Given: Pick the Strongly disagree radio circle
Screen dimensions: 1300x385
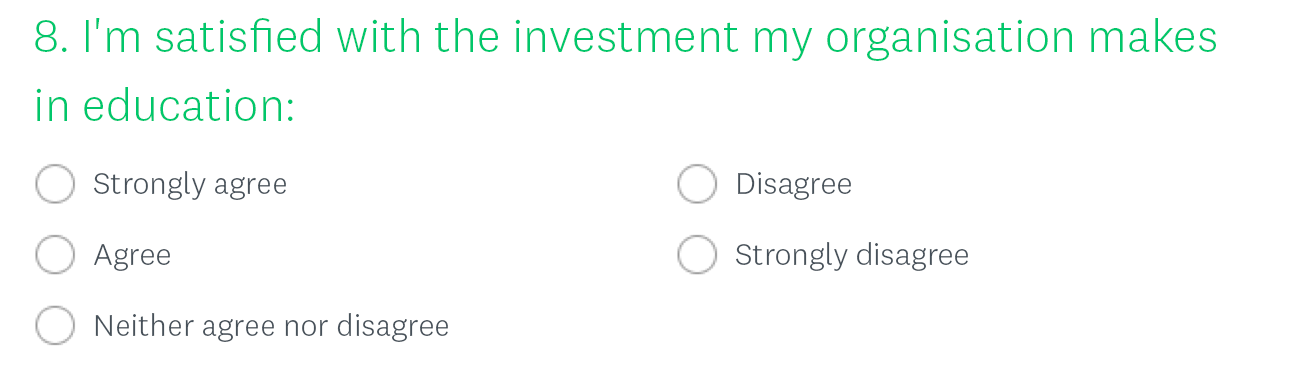Looking at the screenshot, I should 697,255.
